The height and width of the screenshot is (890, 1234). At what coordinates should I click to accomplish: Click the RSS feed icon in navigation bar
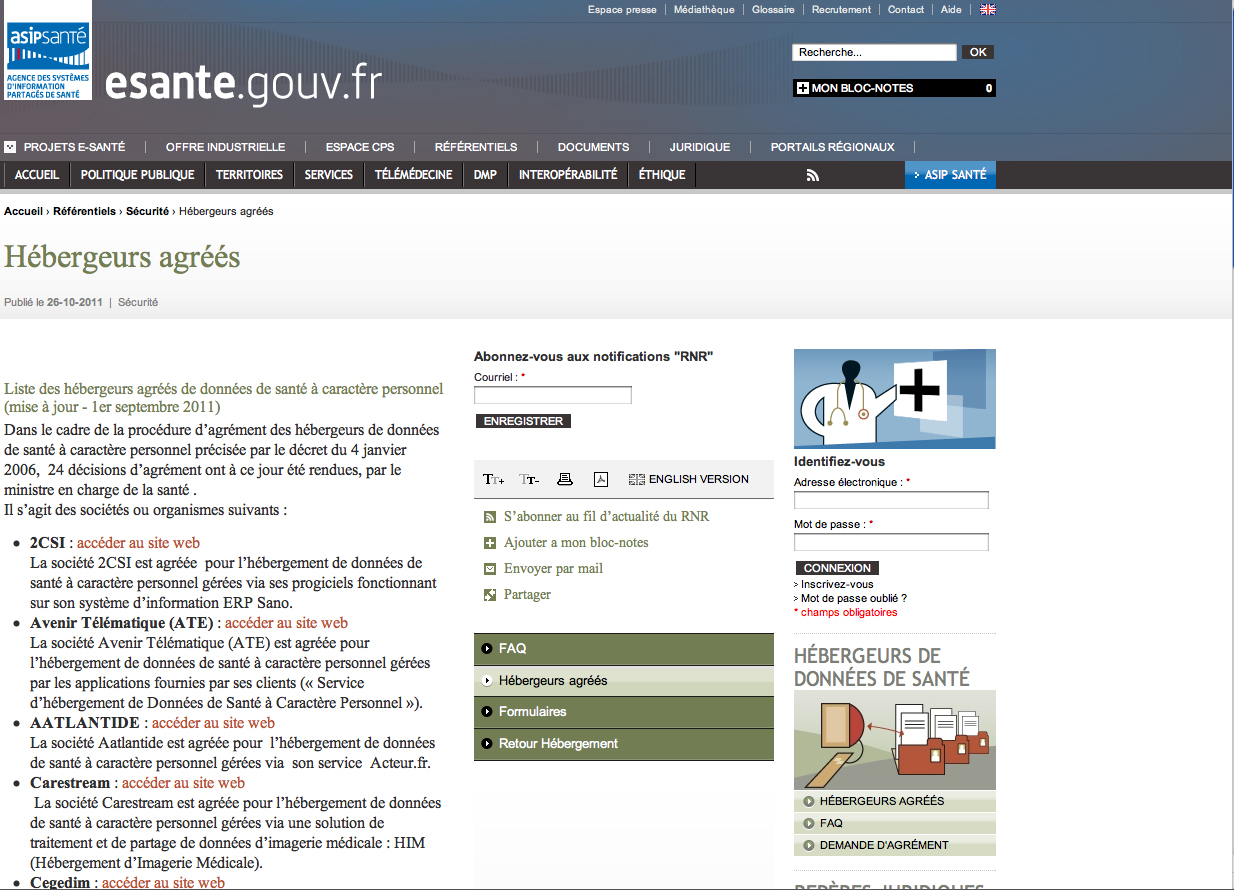(813, 175)
